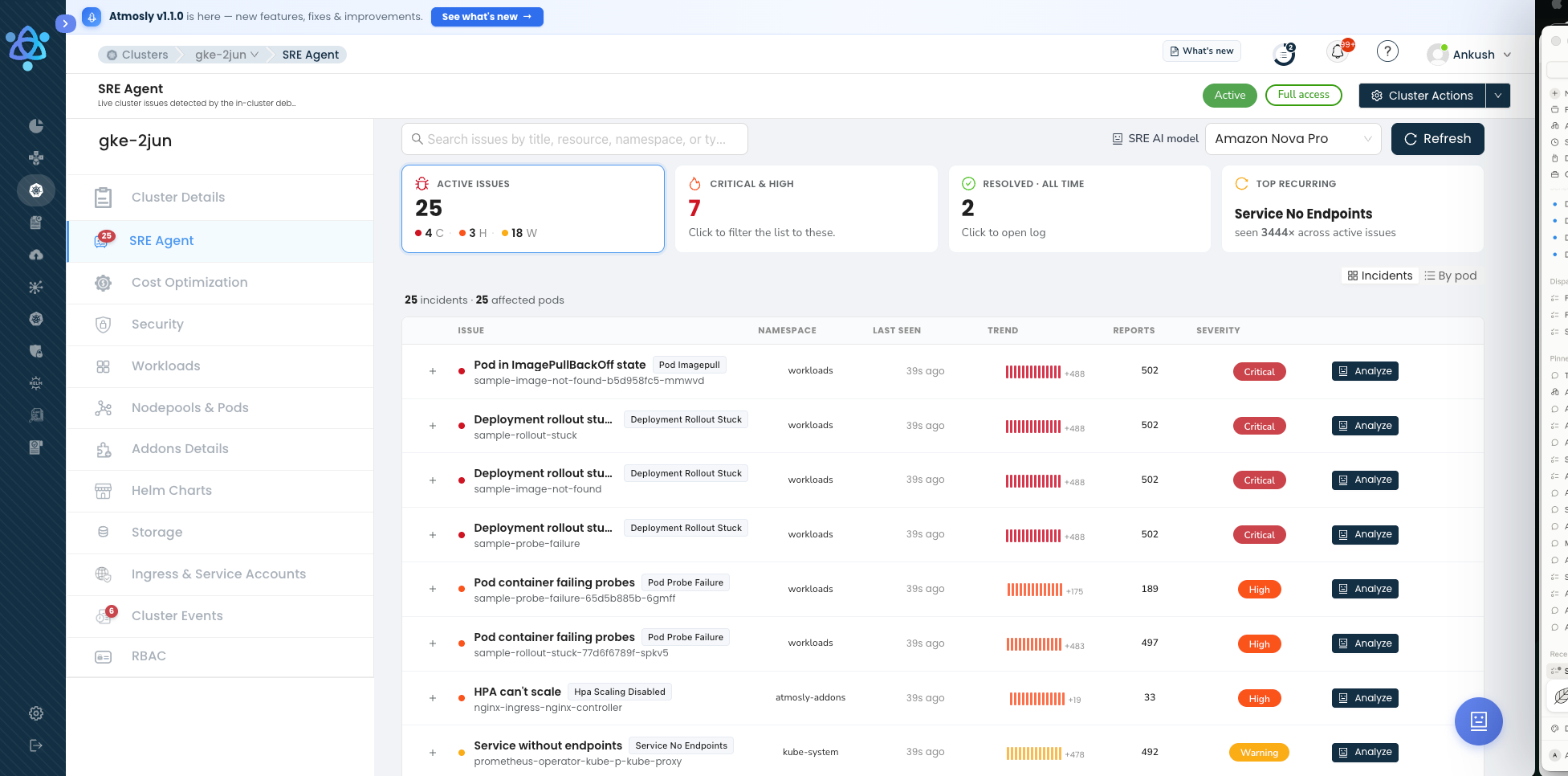Image resolution: width=1568 pixels, height=776 pixels.
Task: Expand the dark sidebar with the arrow toggle
Action: [65, 24]
